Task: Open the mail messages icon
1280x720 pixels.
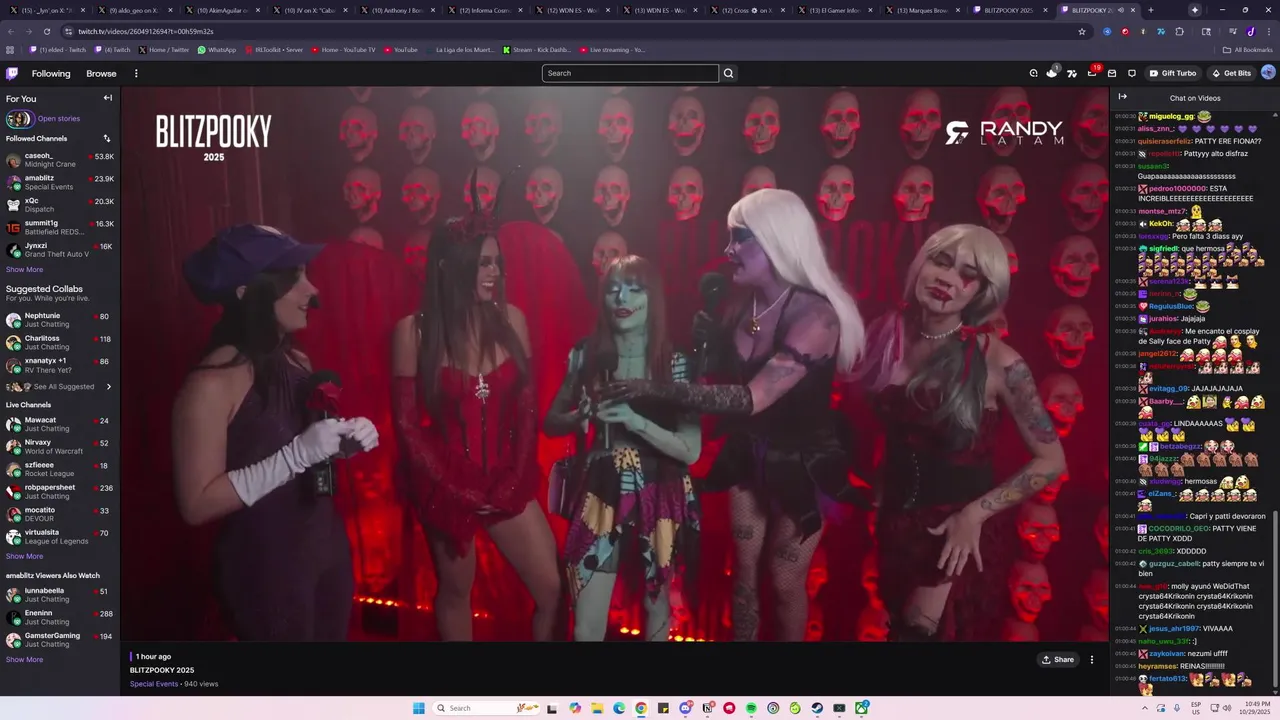Action: pos(1112,73)
